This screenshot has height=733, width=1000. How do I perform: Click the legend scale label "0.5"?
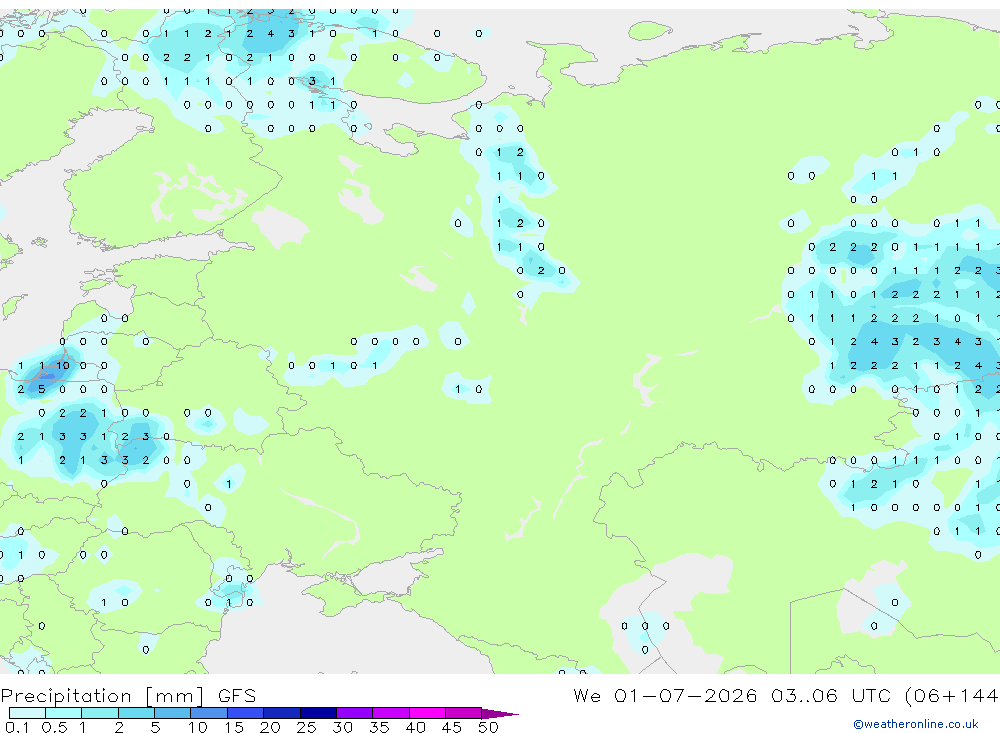click(54, 727)
